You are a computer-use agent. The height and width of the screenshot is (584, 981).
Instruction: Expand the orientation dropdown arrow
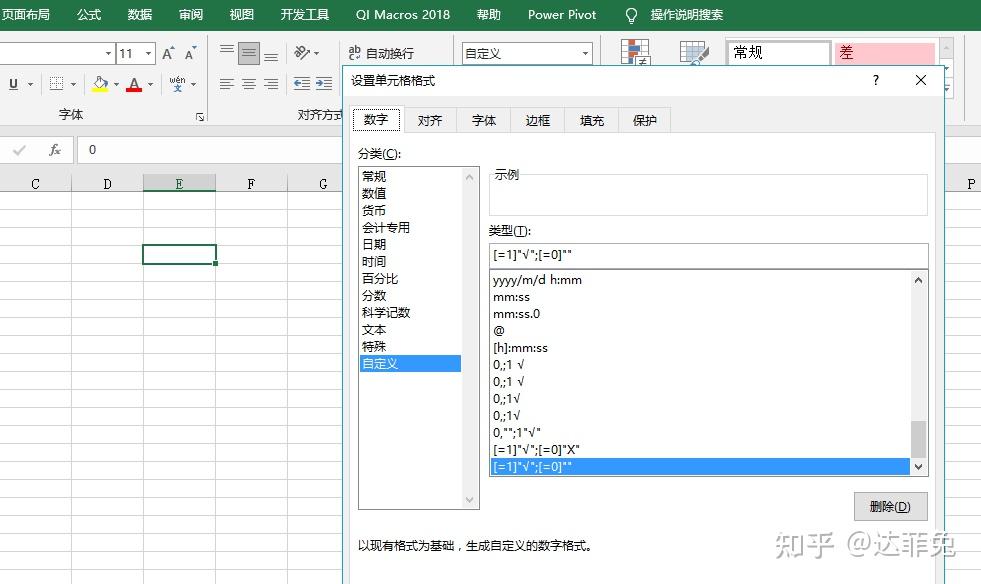(316, 54)
